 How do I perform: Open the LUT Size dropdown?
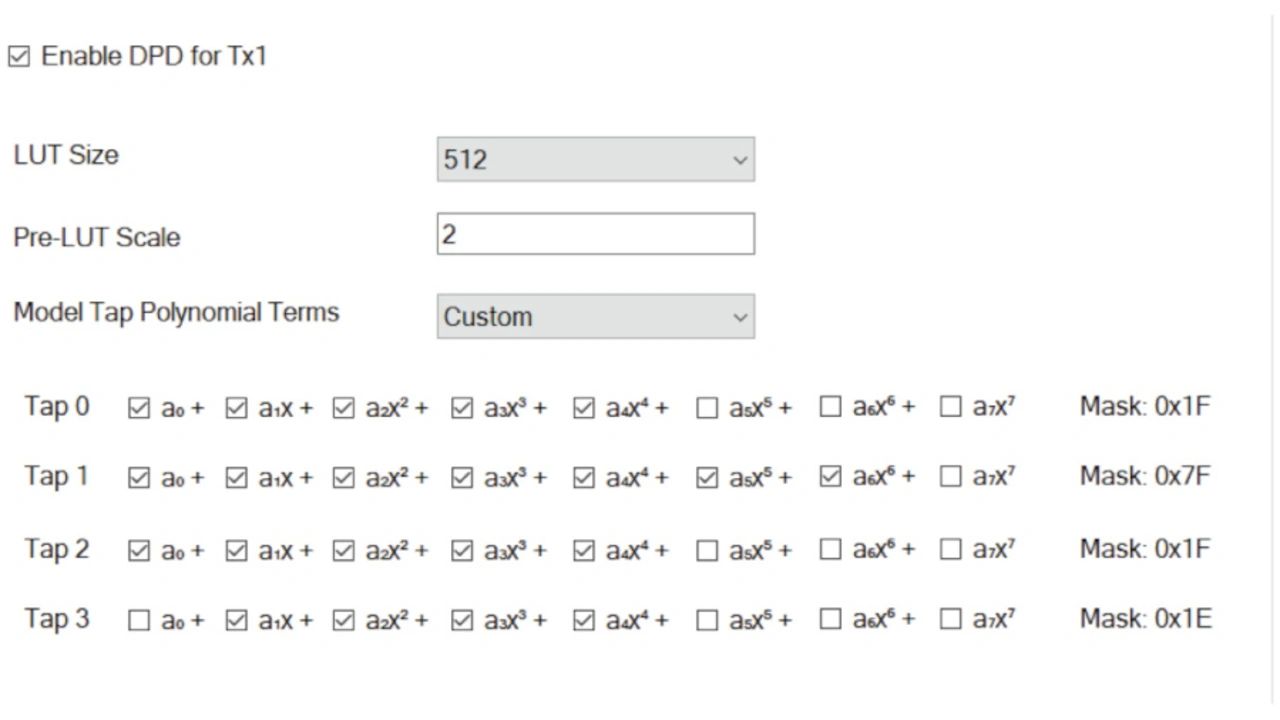pyautogui.click(x=595, y=160)
